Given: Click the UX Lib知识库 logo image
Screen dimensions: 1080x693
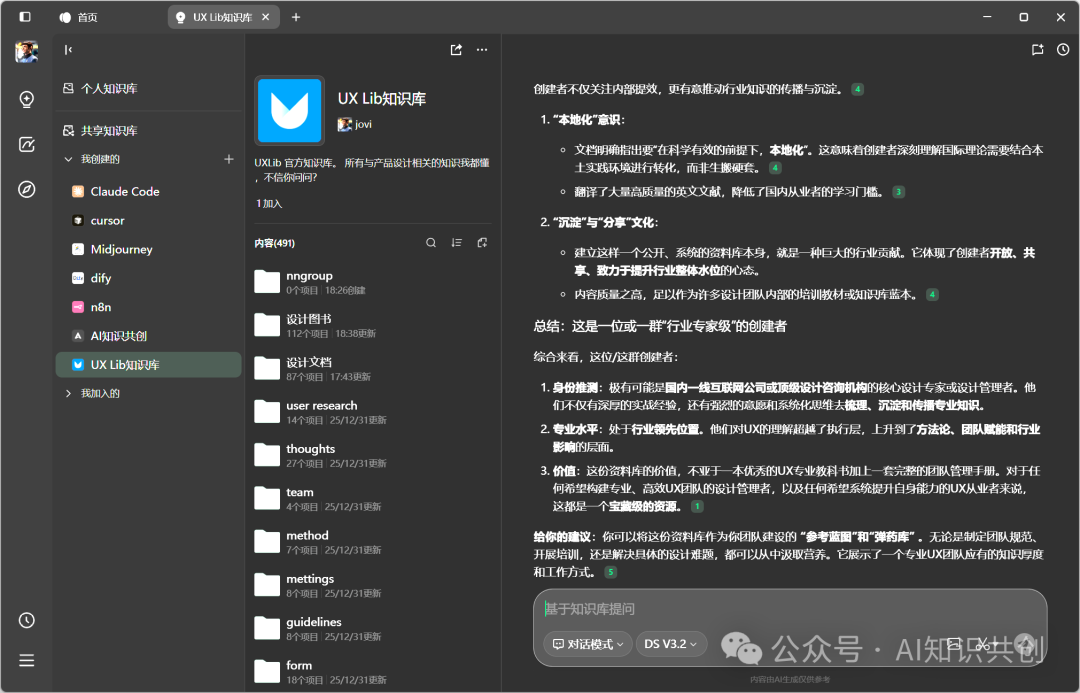Looking at the screenshot, I should click(289, 110).
